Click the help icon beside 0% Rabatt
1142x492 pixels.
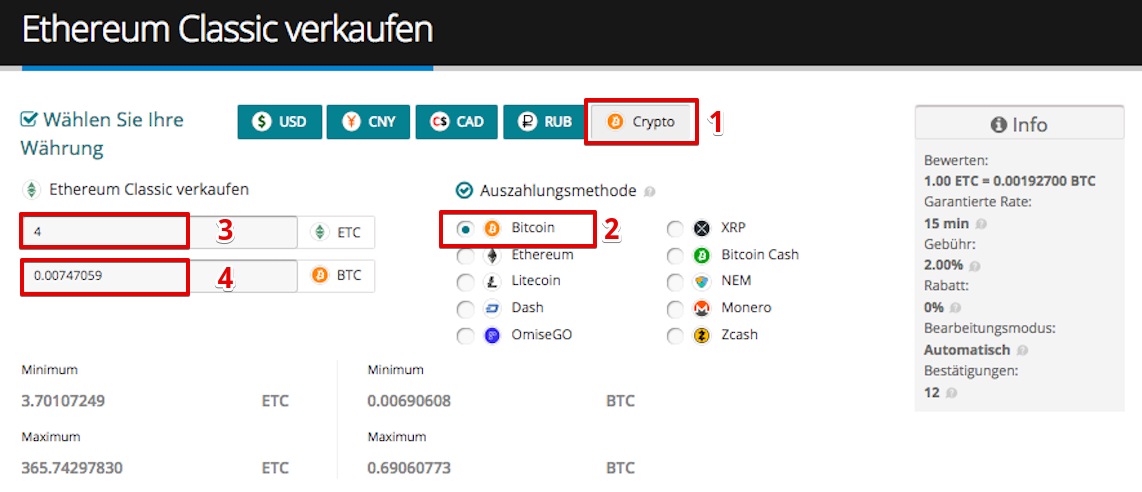point(954,308)
